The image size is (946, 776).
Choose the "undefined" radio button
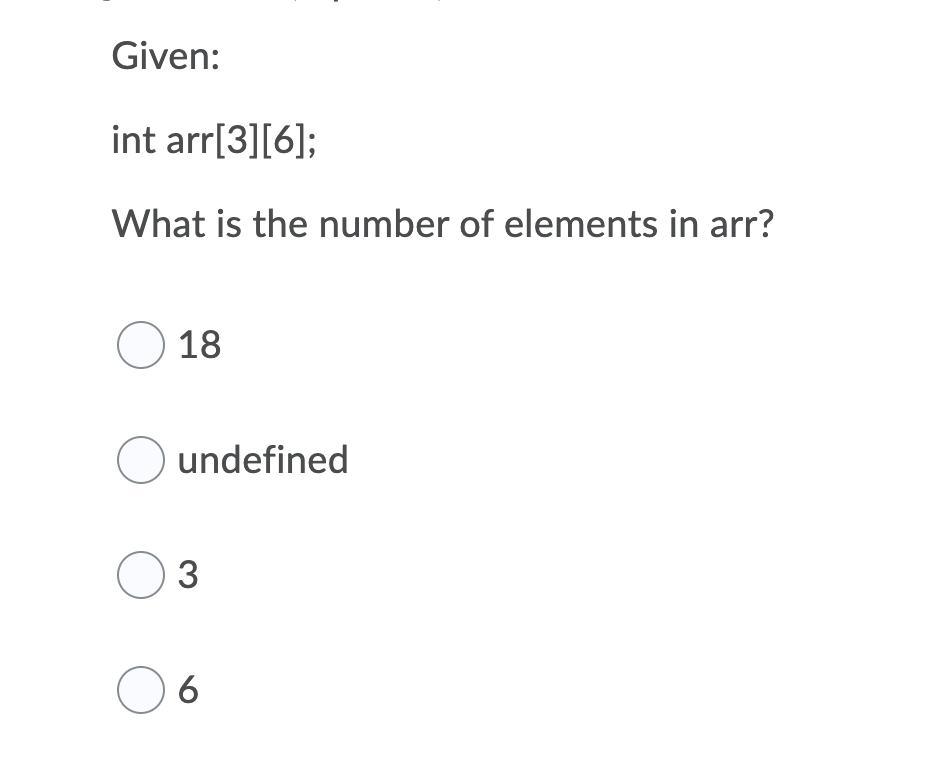click(x=141, y=460)
